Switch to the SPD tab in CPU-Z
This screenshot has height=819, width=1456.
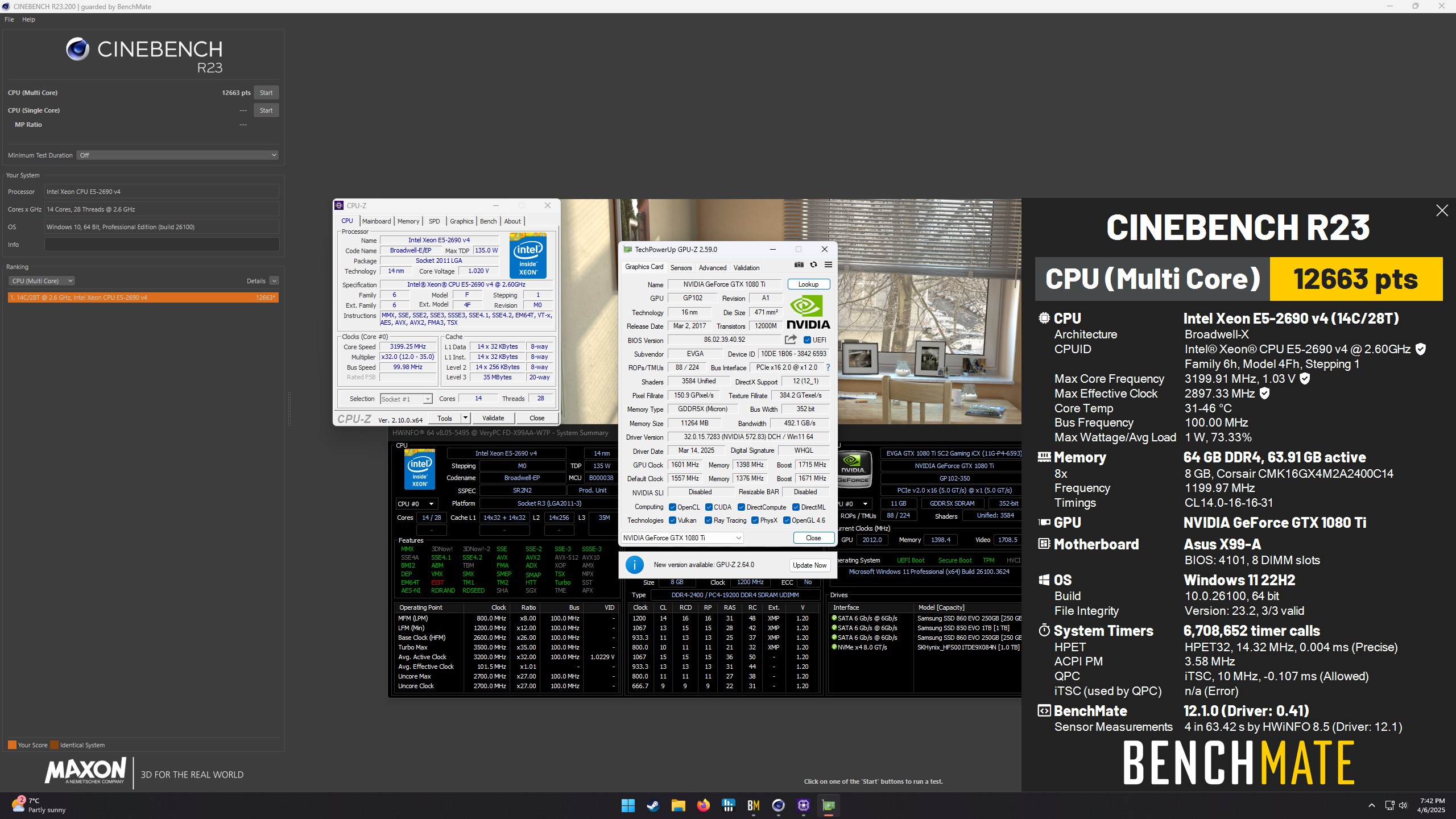click(435, 221)
